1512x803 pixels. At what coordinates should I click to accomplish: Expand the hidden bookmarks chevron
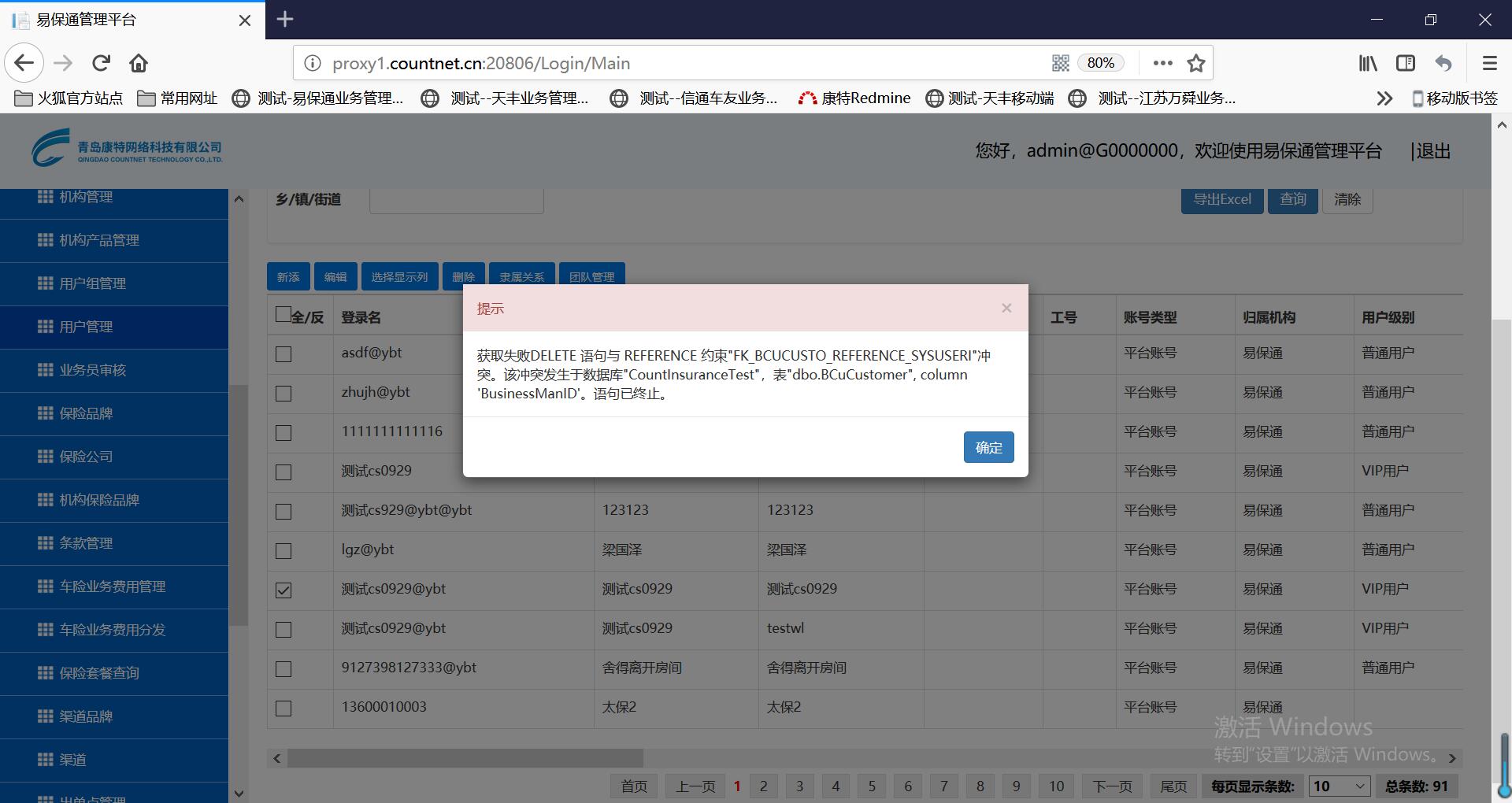1384,98
